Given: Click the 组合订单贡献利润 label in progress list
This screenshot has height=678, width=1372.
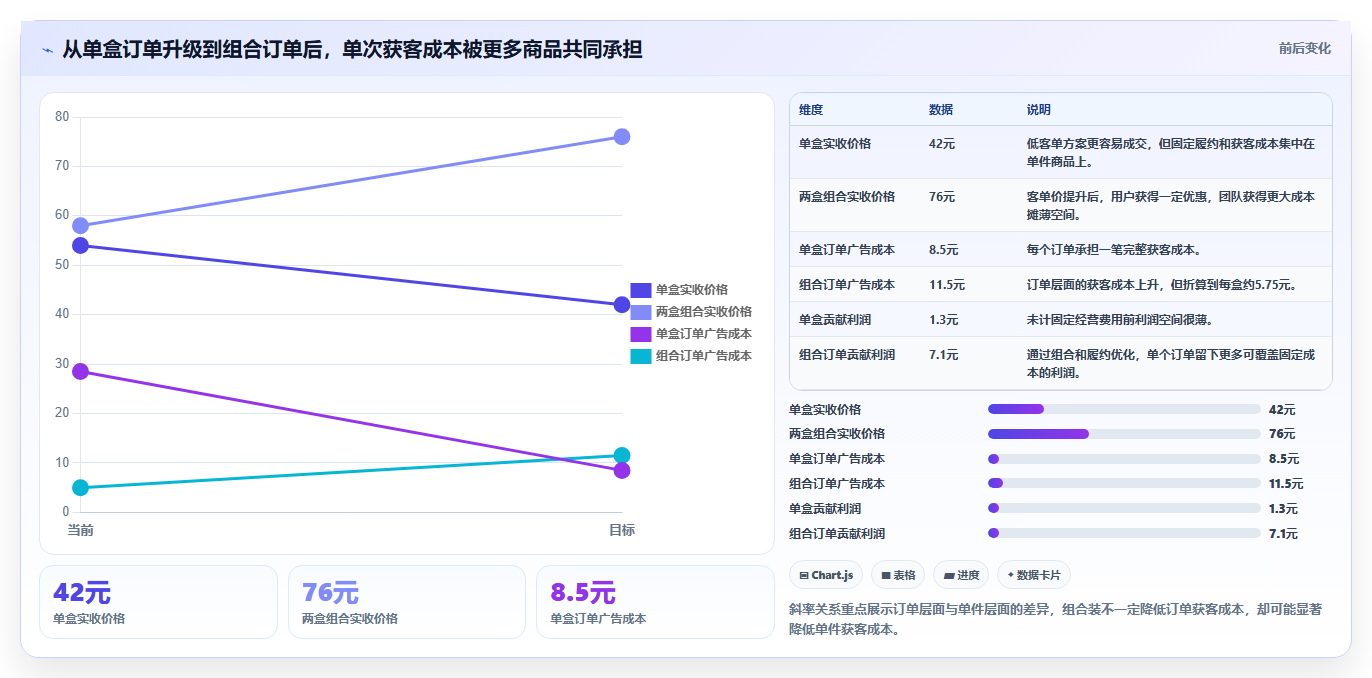Looking at the screenshot, I should (837, 534).
